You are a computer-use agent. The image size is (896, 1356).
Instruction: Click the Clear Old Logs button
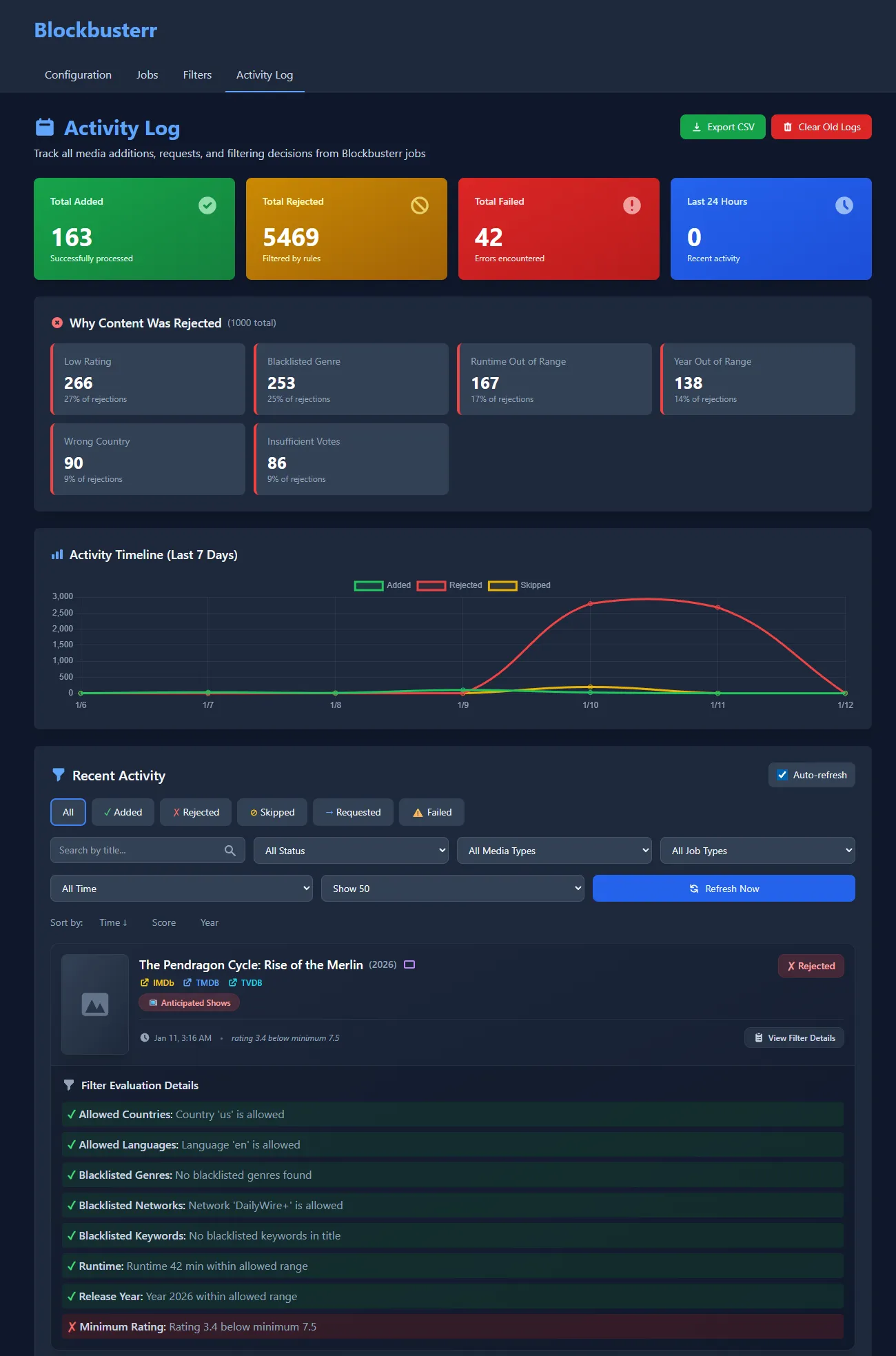point(822,127)
